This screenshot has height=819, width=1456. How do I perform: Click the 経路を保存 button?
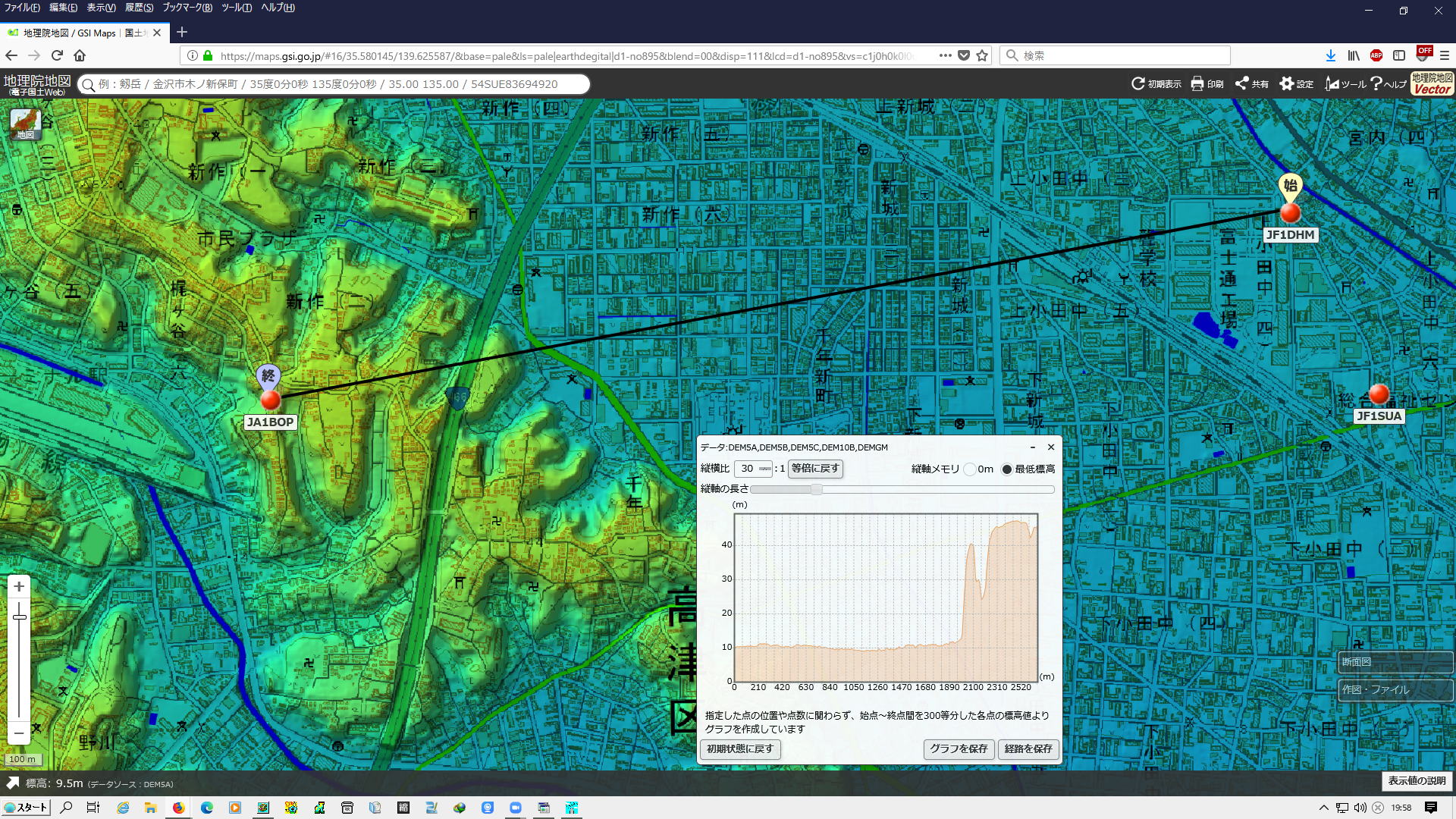pyautogui.click(x=1028, y=749)
